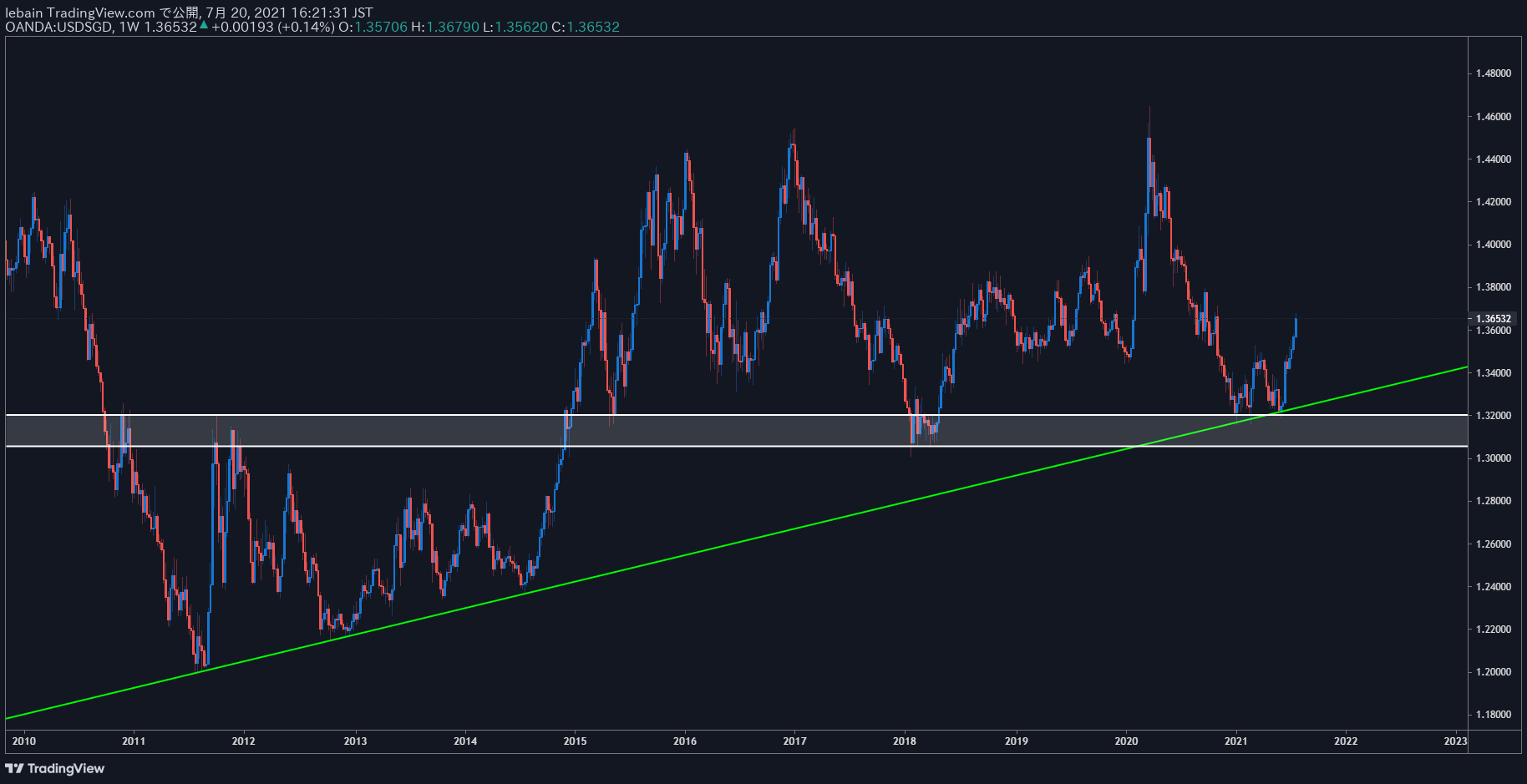Click the 2018 year label on time axis
1527x784 pixels.
pyautogui.click(x=905, y=741)
